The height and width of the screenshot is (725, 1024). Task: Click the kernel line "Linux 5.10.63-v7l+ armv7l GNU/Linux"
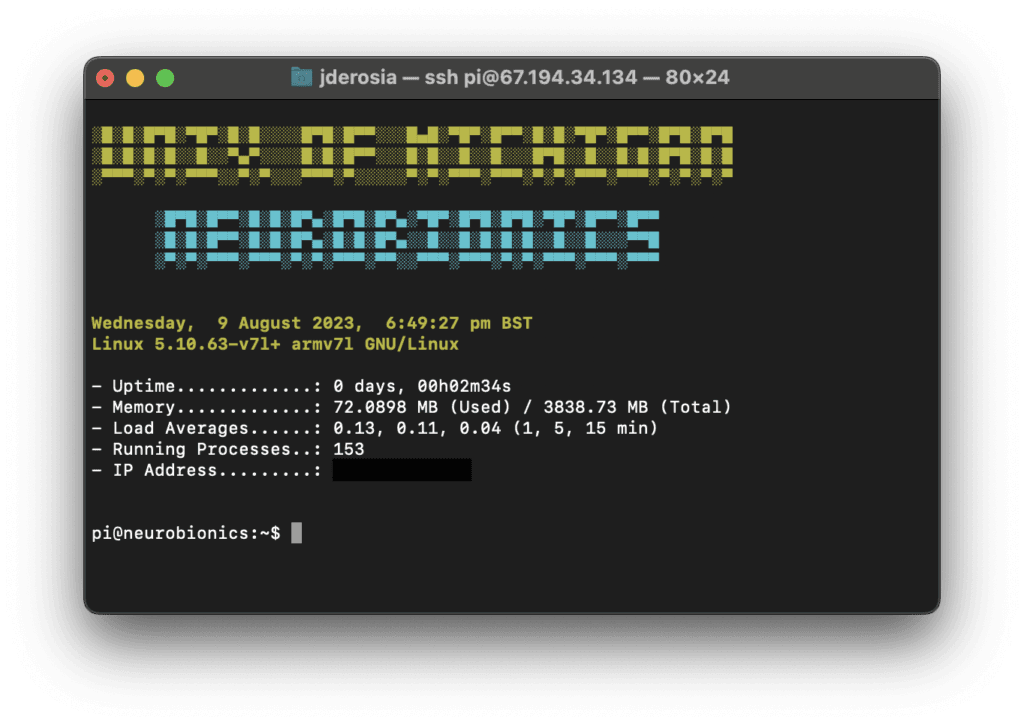click(x=275, y=344)
